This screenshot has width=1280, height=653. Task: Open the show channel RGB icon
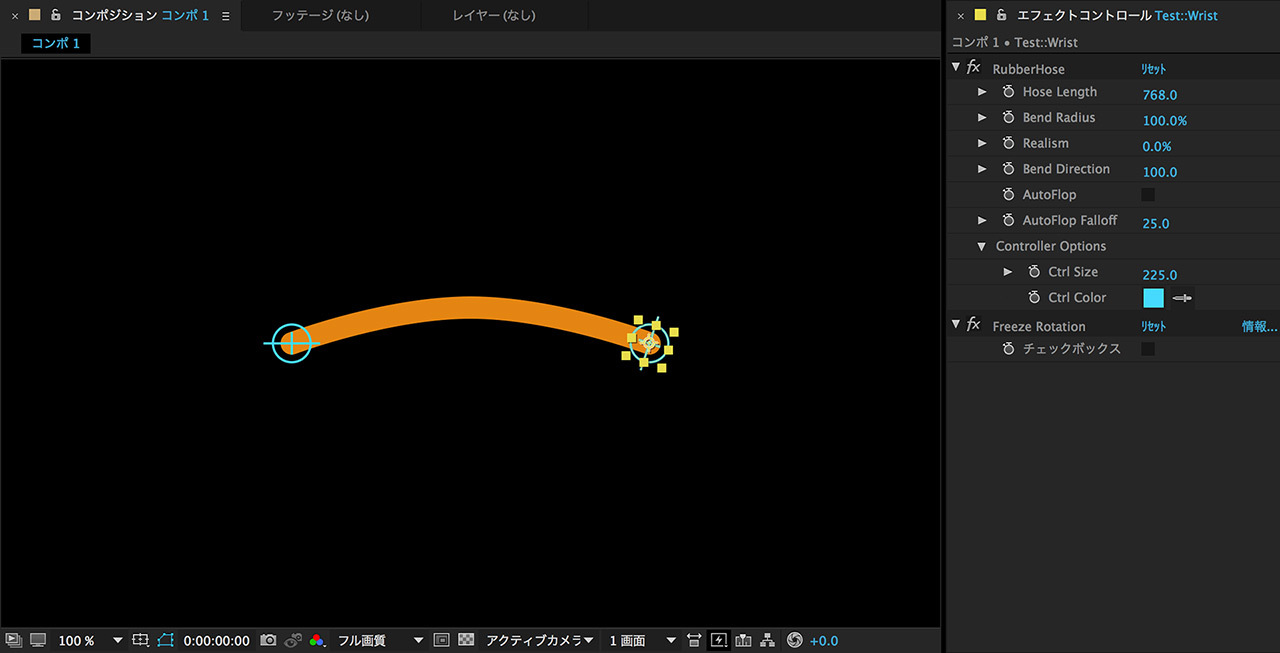point(317,640)
